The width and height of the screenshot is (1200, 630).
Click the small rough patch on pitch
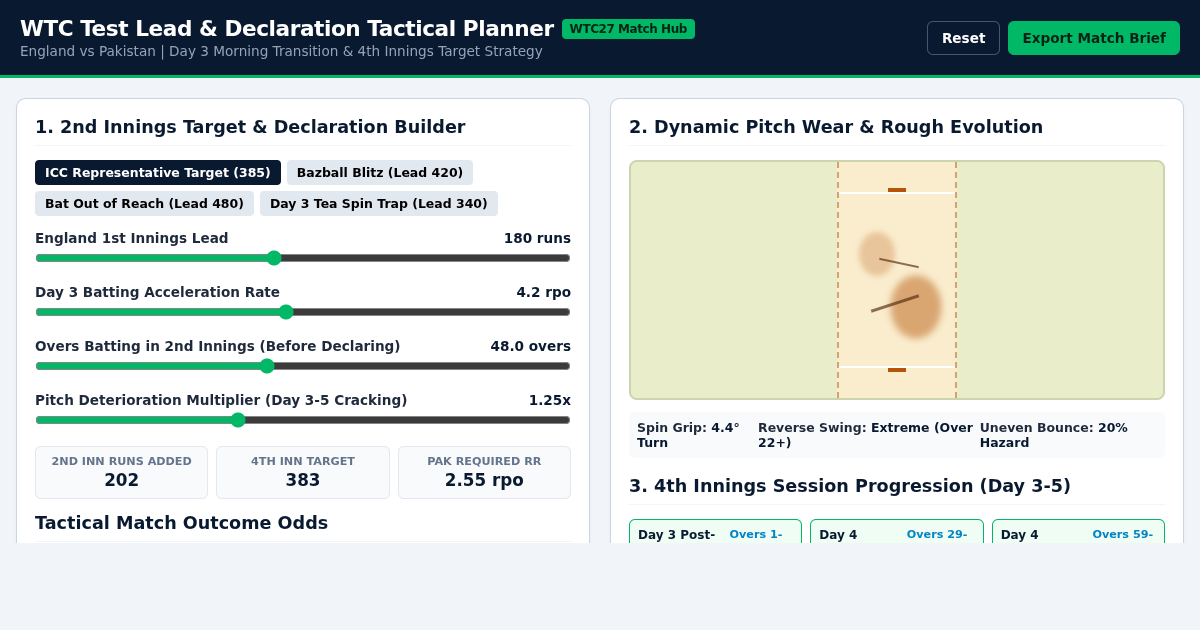pos(877,254)
